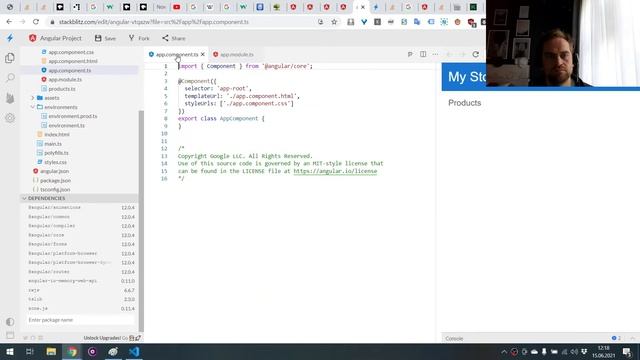Click the @angular/router dependency
The height and width of the screenshot is (360, 640).
point(49,272)
